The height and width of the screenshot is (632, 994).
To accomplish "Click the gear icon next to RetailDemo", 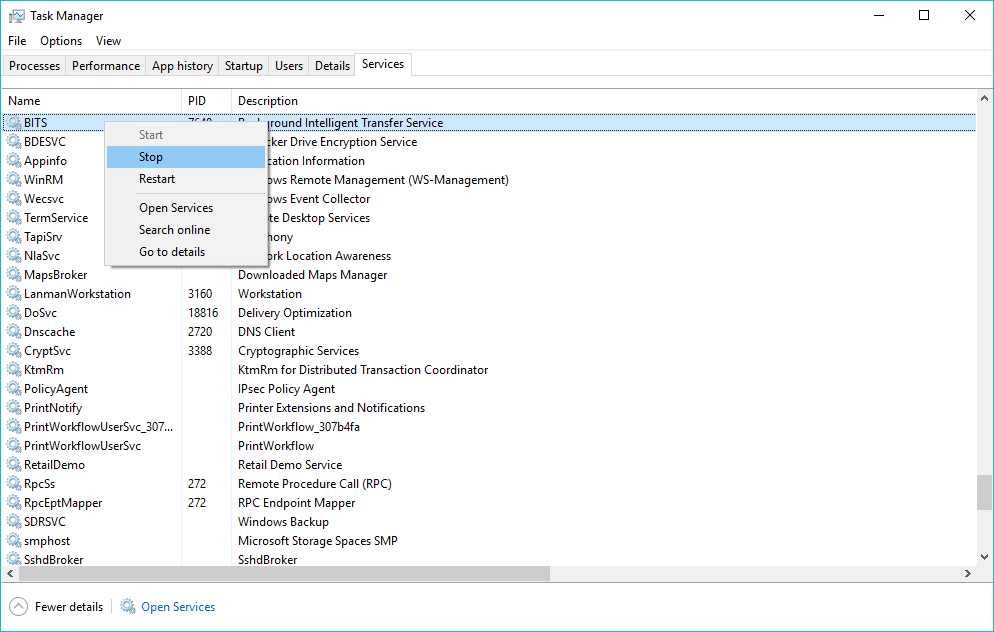I will click(14, 465).
